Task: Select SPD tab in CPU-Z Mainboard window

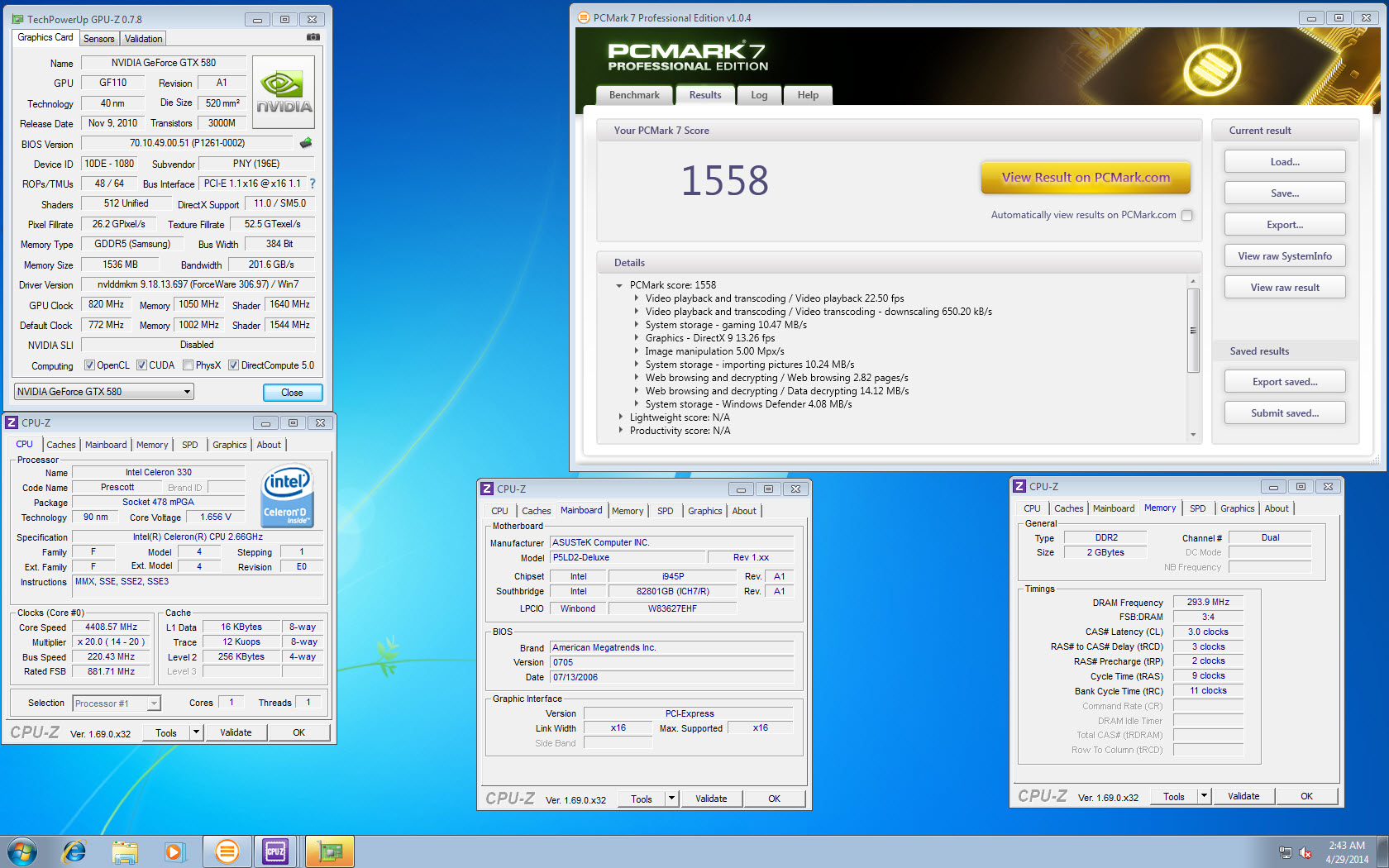Action: pyautogui.click(x=666, y=511)
